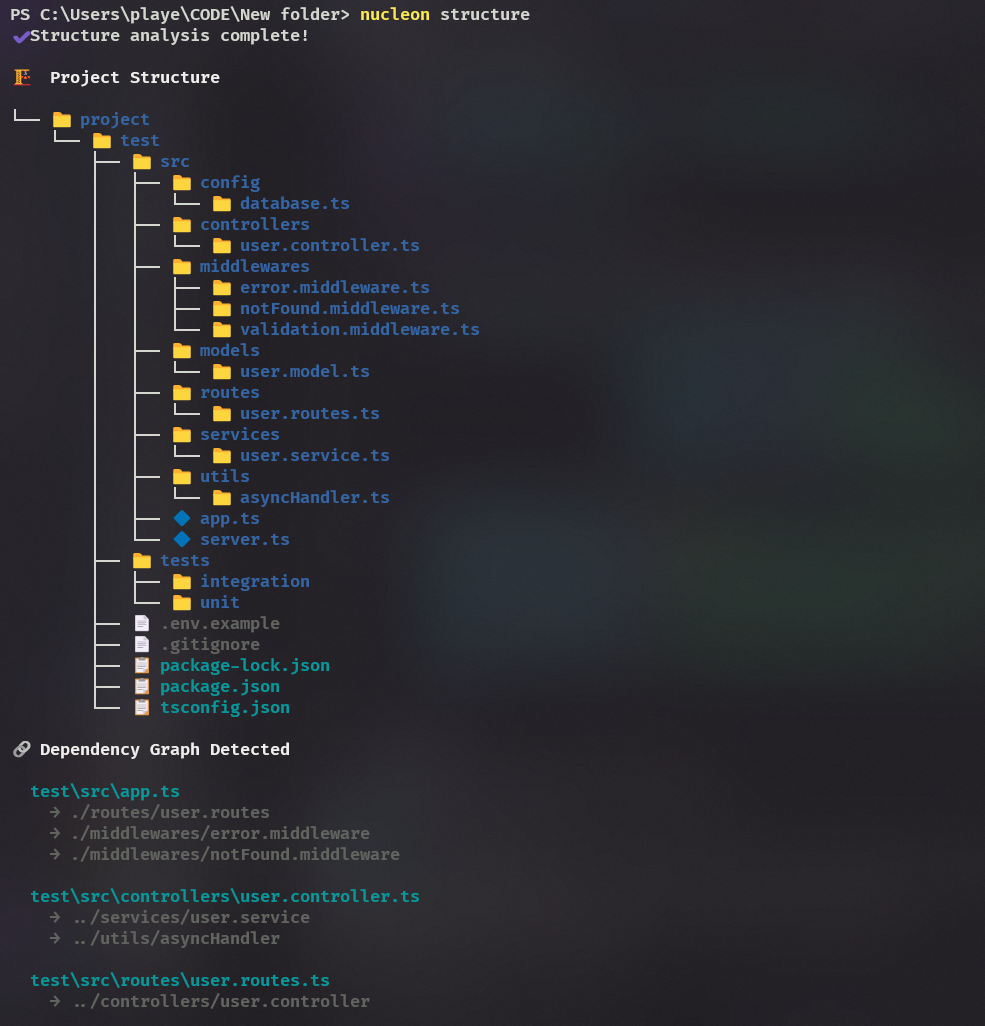Click the 'test\src\app.ts' dependency heading
This screenshot has width=985, height=1026.
click(105, 791)
